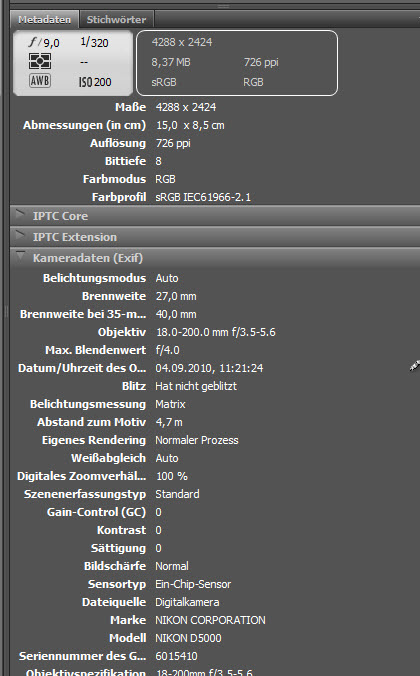Click the pencil edit icon

pos(414,366)
